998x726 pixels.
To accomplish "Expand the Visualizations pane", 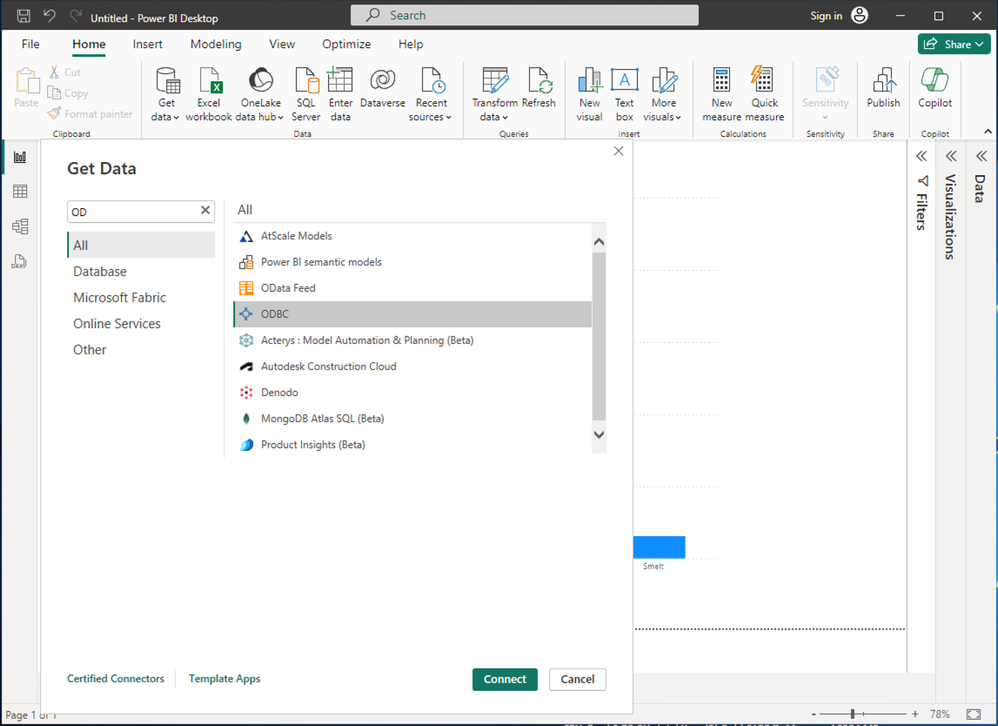I will (x=951, y=156).
